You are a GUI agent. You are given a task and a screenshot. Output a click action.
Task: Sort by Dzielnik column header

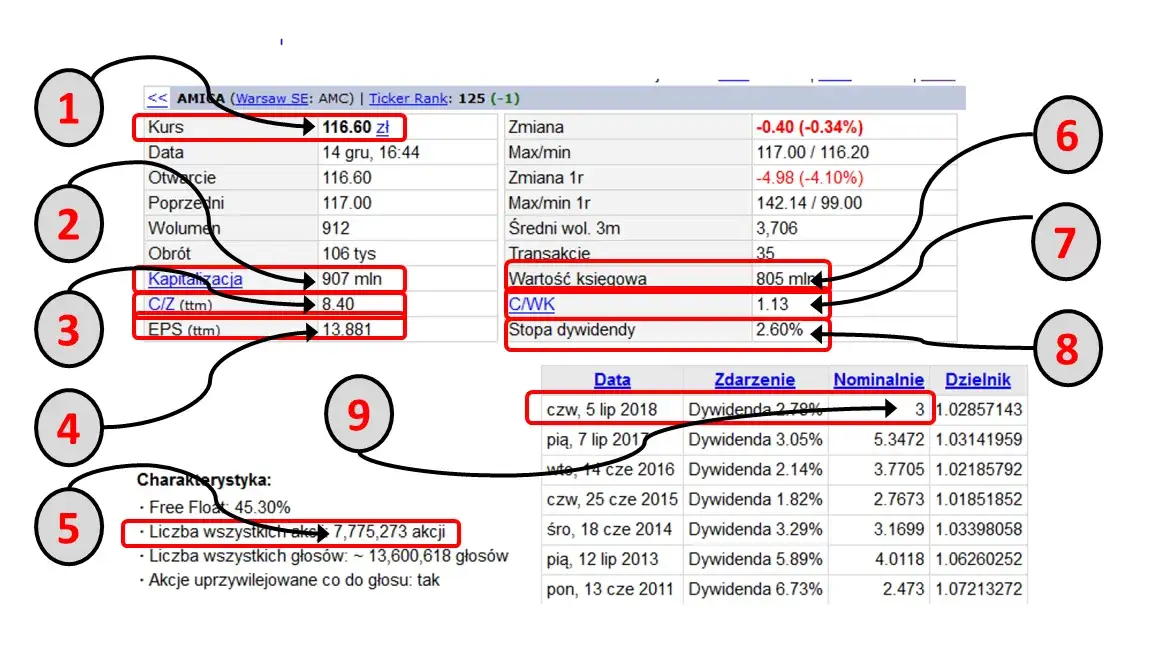pos(978,379)
